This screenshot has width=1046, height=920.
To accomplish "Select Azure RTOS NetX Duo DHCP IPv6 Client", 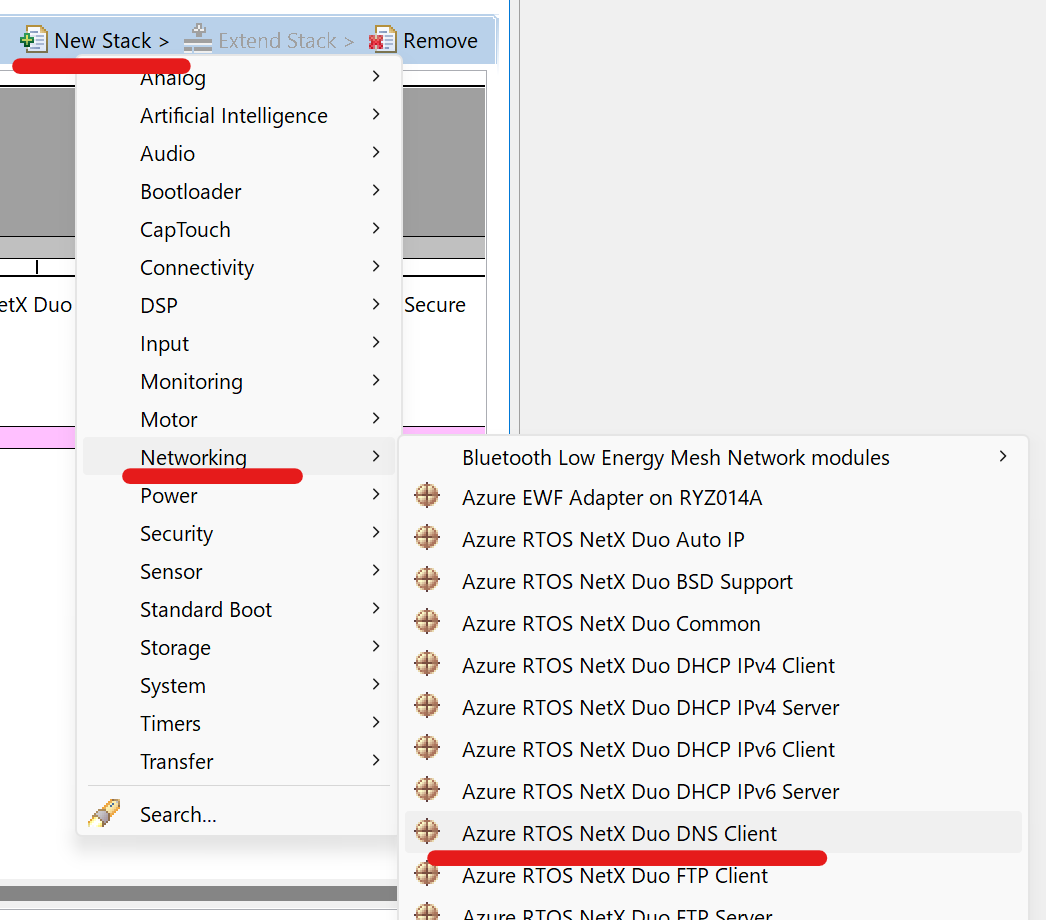I will [713, 749].
